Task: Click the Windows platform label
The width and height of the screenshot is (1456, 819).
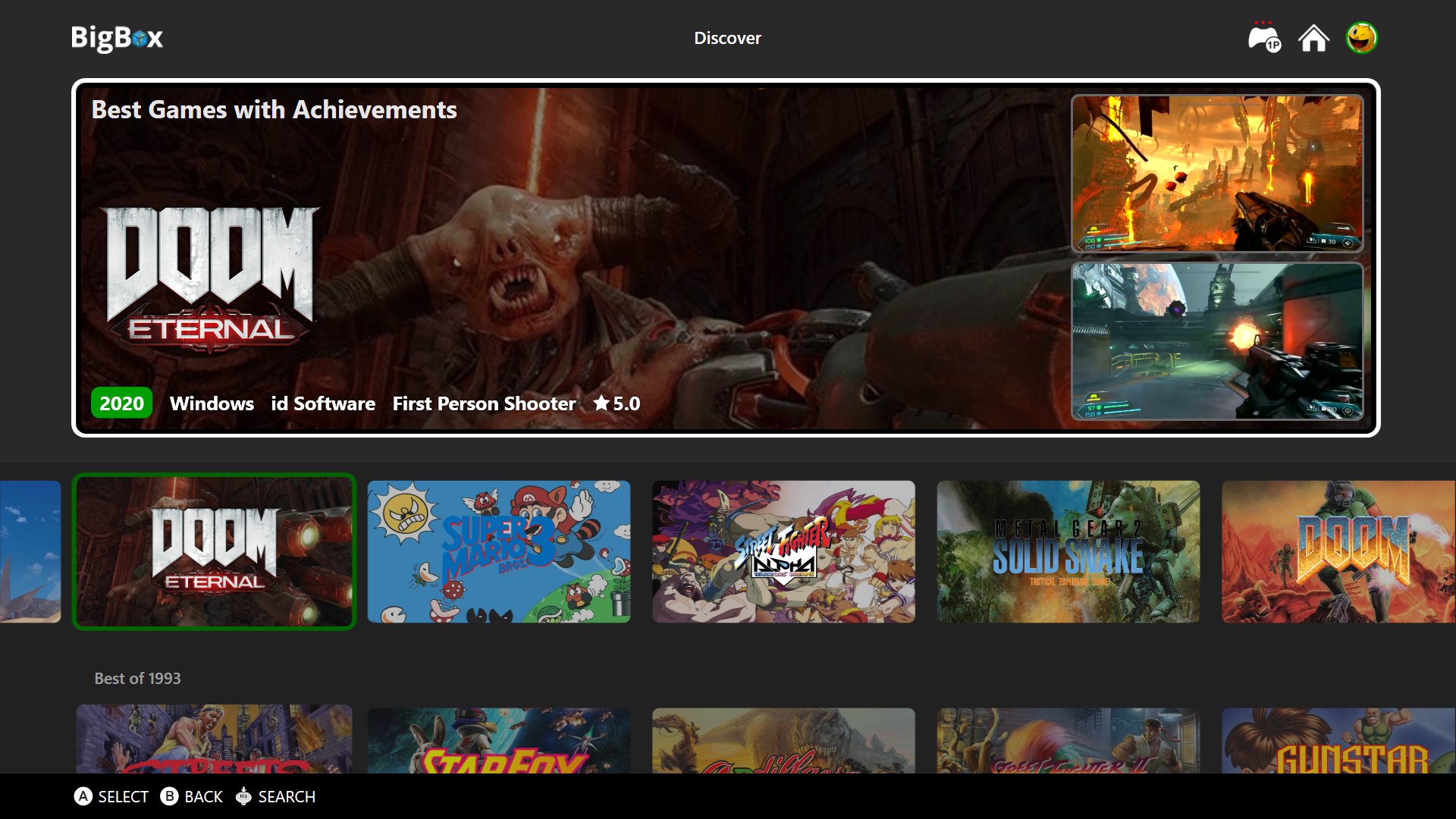Action: point(212,403)
